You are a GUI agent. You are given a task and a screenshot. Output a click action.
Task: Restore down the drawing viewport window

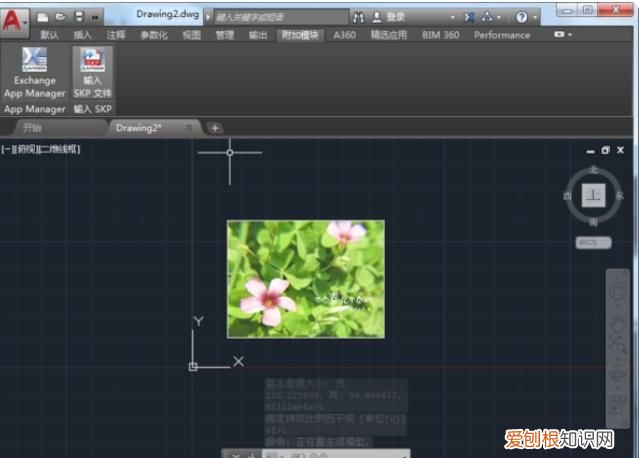tap(606, 150)
